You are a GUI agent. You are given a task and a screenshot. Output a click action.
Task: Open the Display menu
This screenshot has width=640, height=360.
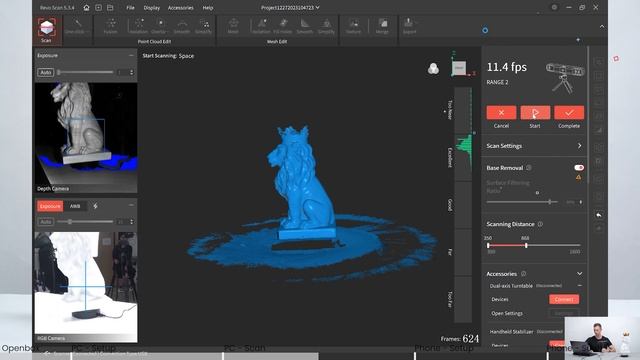152,8
